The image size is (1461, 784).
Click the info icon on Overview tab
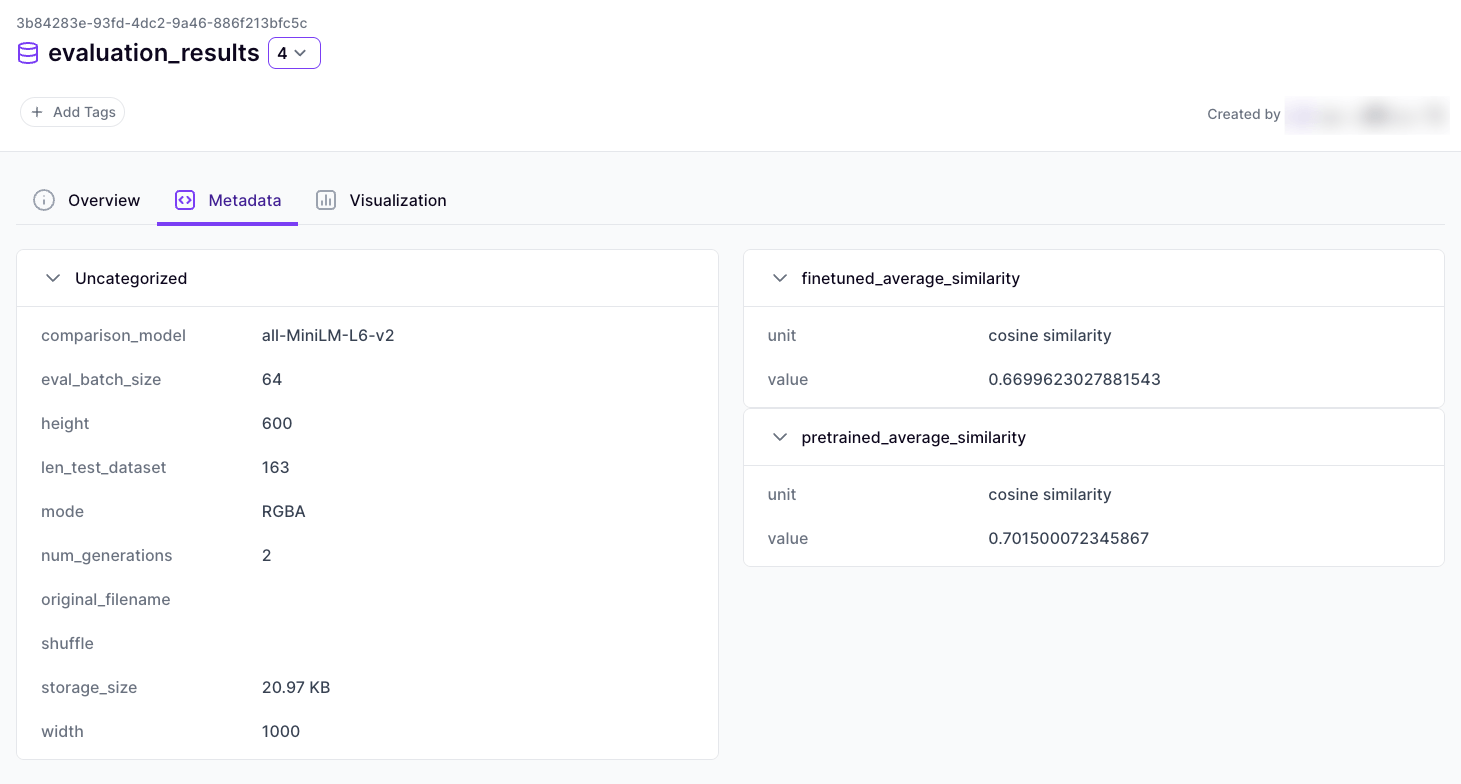point(44,200)
